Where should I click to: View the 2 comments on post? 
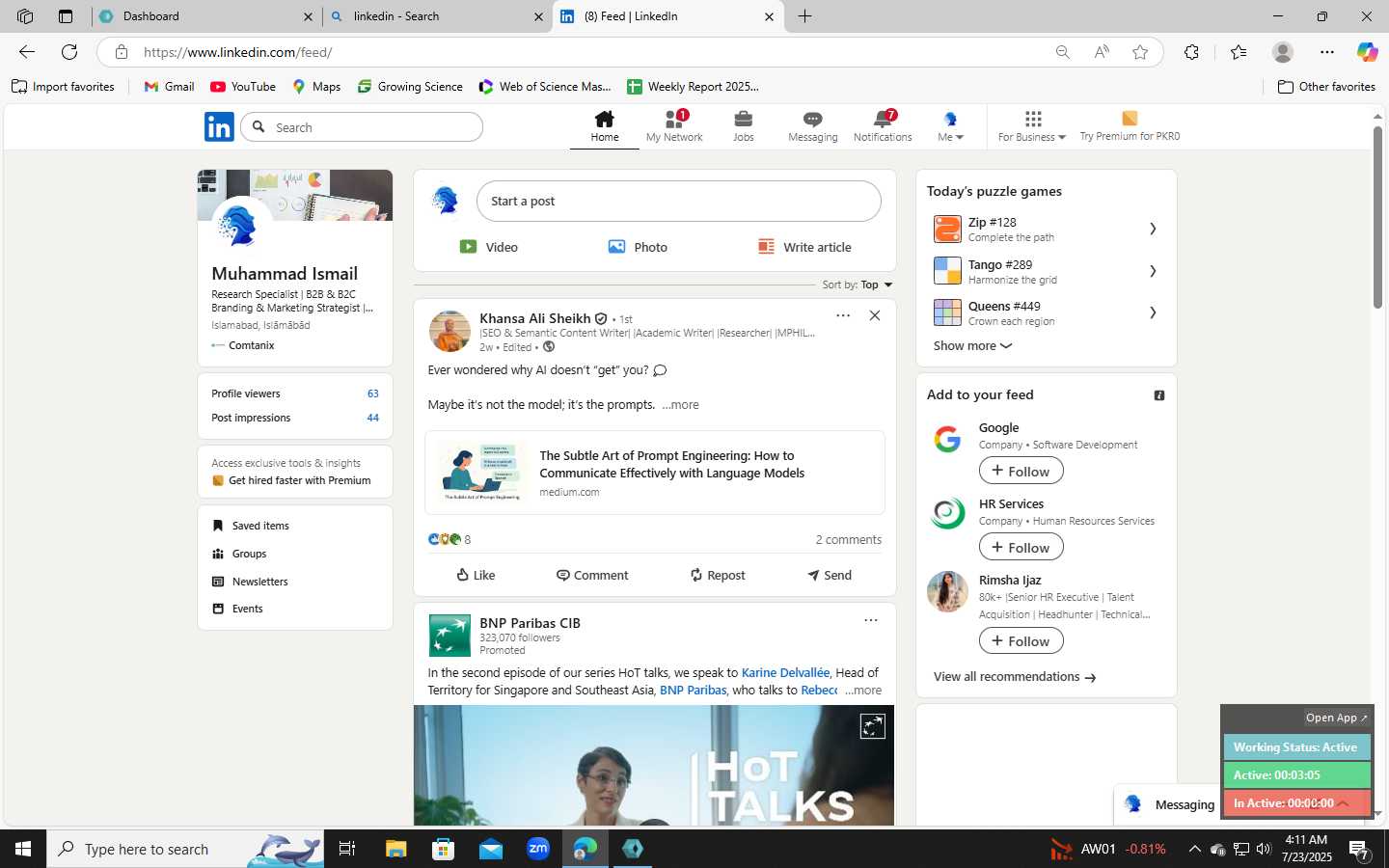point(849,540)
